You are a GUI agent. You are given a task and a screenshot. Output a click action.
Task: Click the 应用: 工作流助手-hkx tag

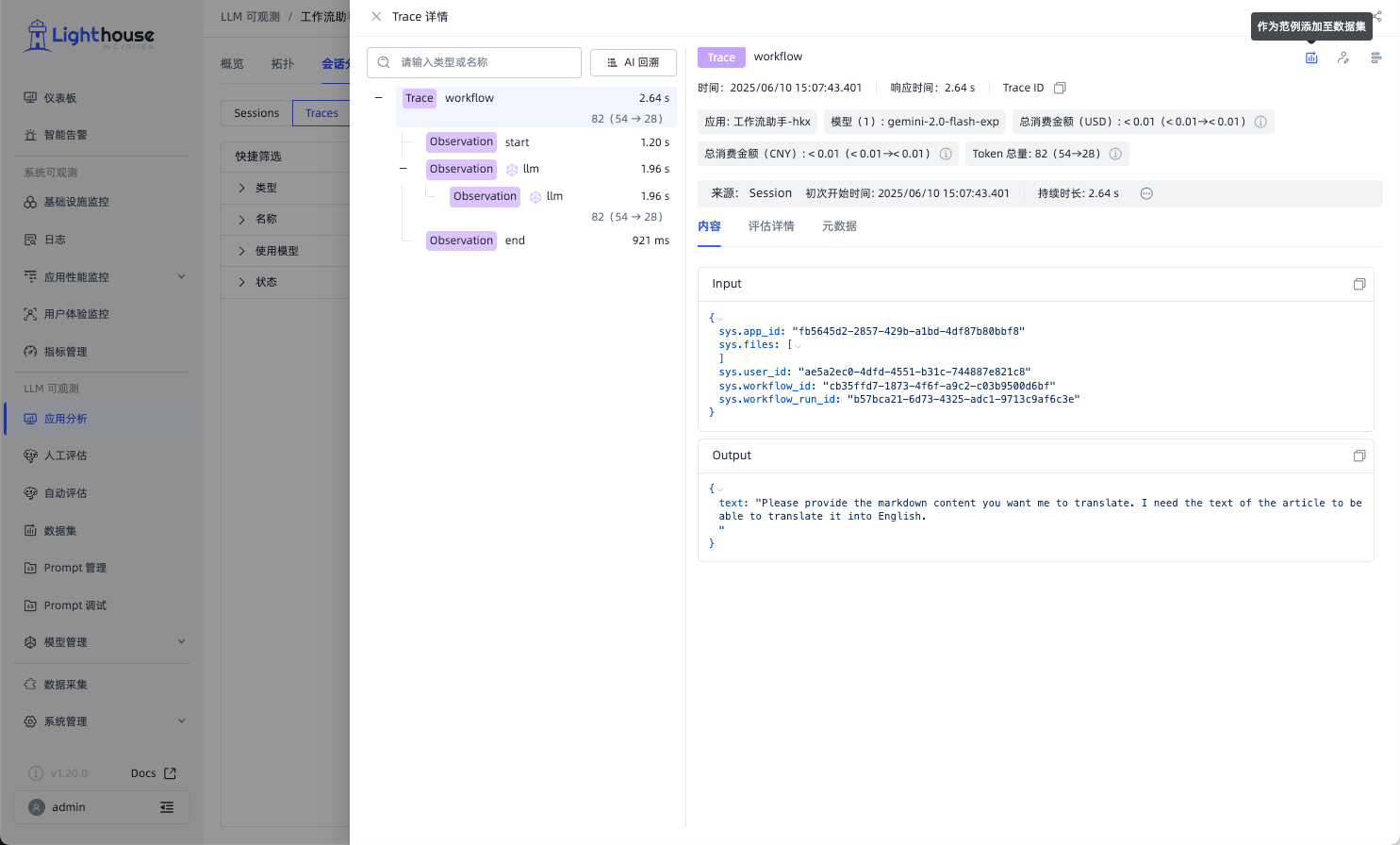(x=758, y=122)
